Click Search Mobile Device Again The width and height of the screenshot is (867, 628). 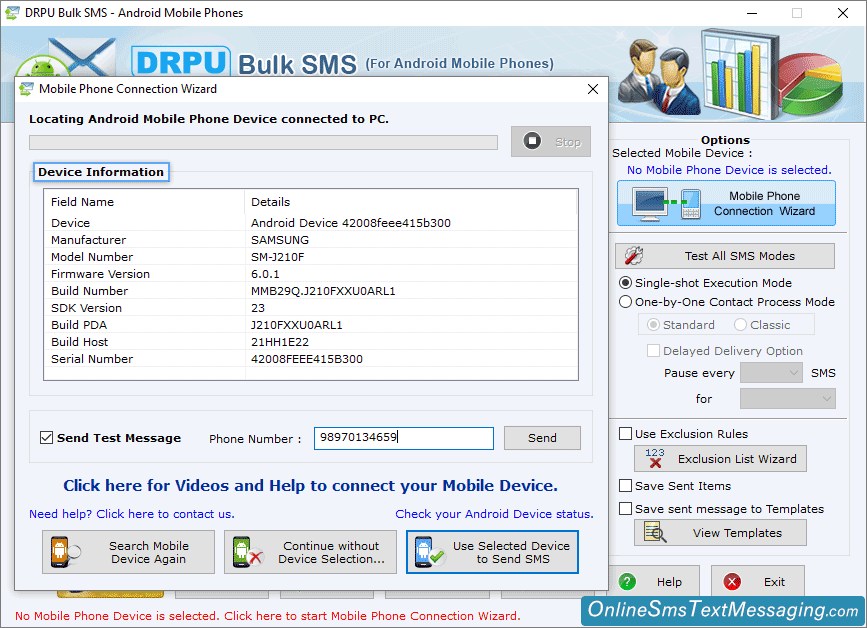tap(128, 552)
